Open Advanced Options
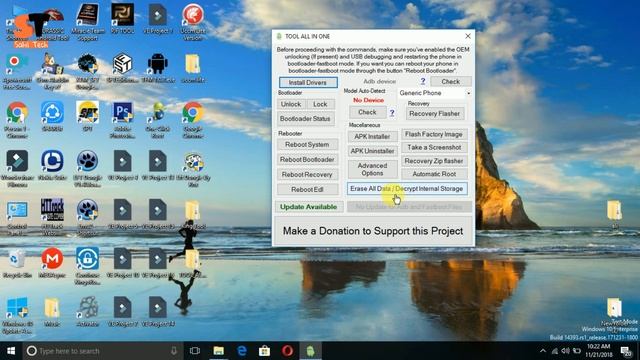Image resolution: width=640 pixels, height=360 pixels. point(372,169)
